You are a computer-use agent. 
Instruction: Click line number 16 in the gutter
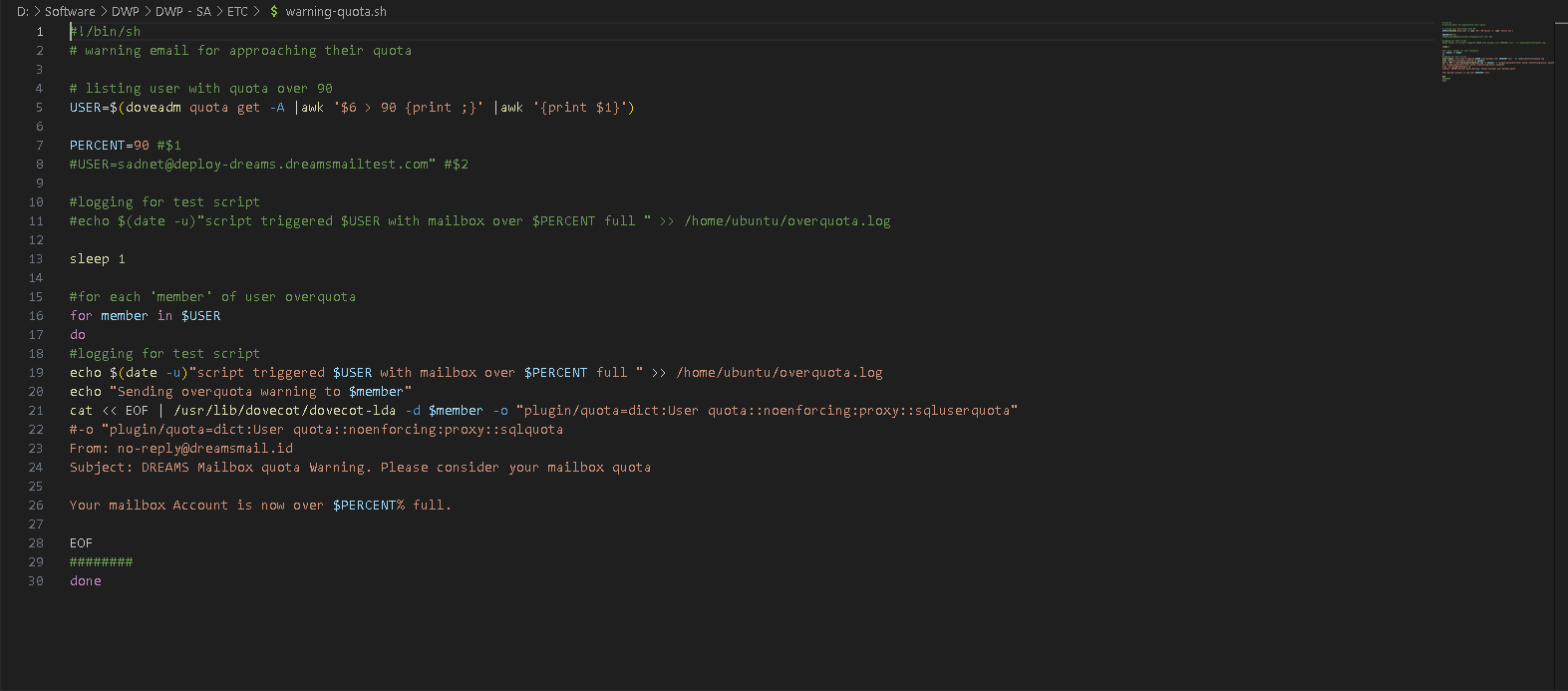point(36,316)
